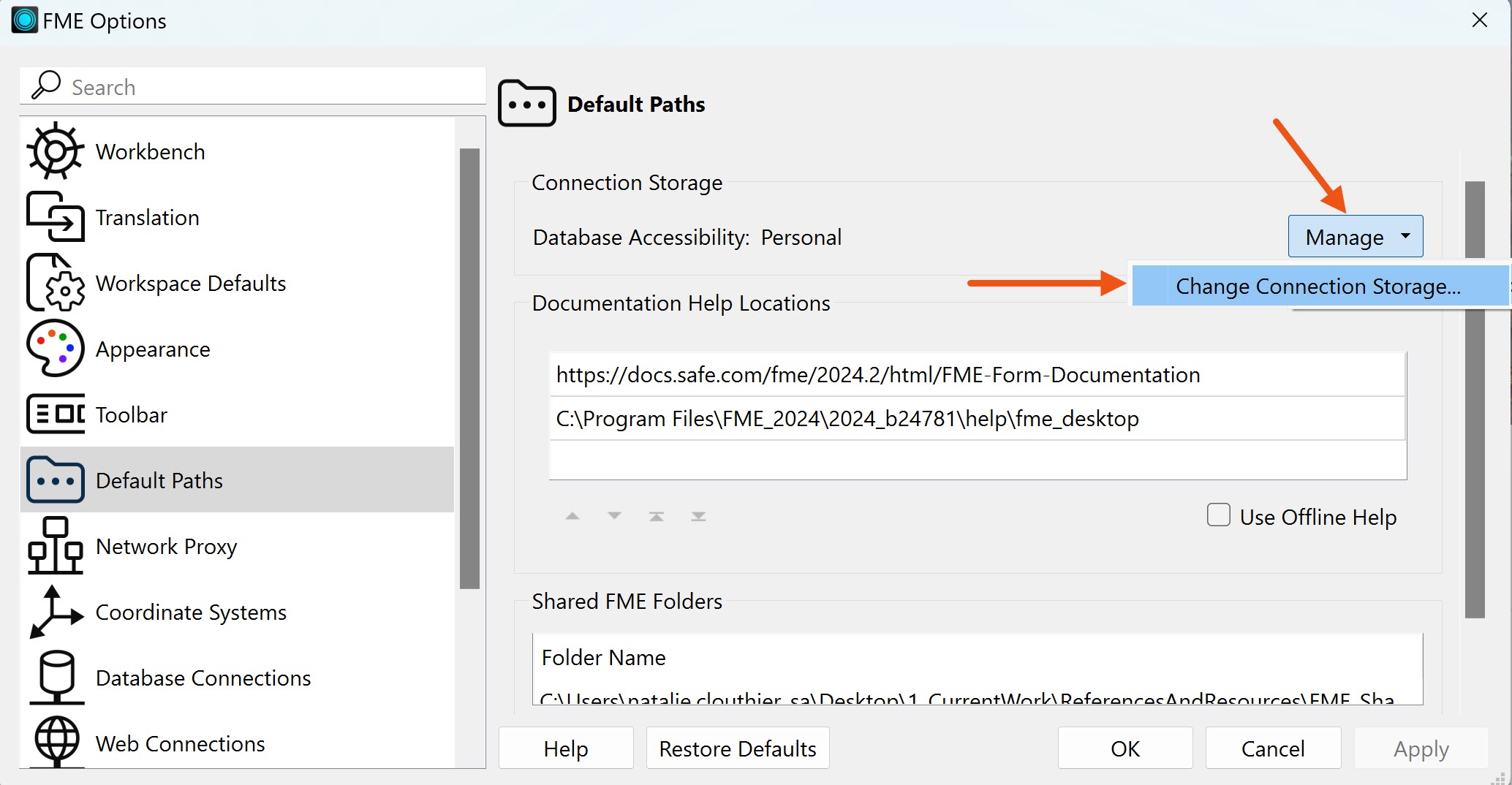Click the Appearance palette icon
Viewport: 1512px width, 785px height.
coord(55,349)
